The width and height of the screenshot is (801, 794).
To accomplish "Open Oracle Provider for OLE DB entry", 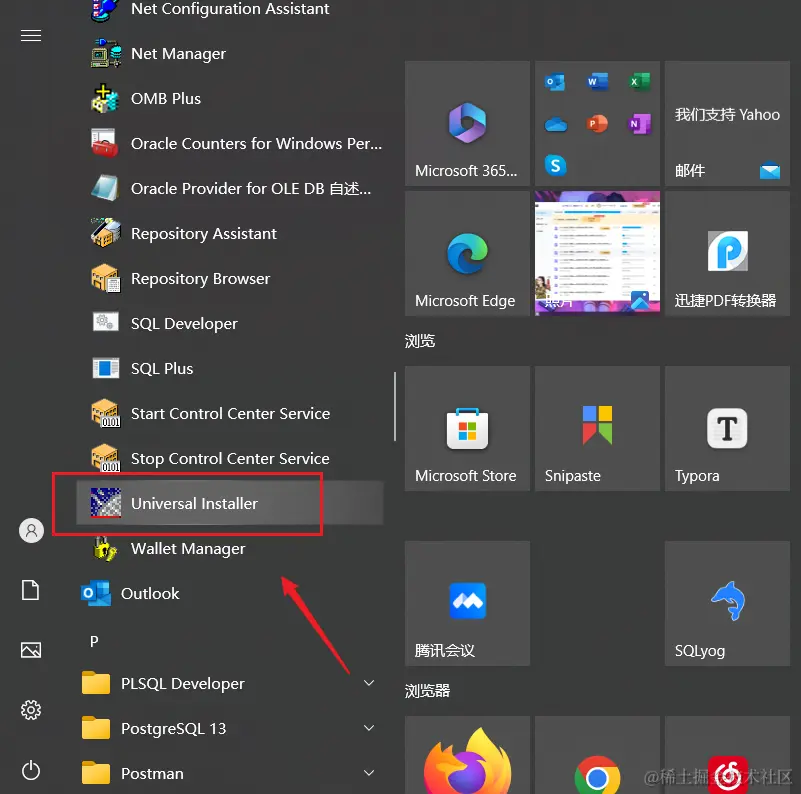I will [230, 189].
